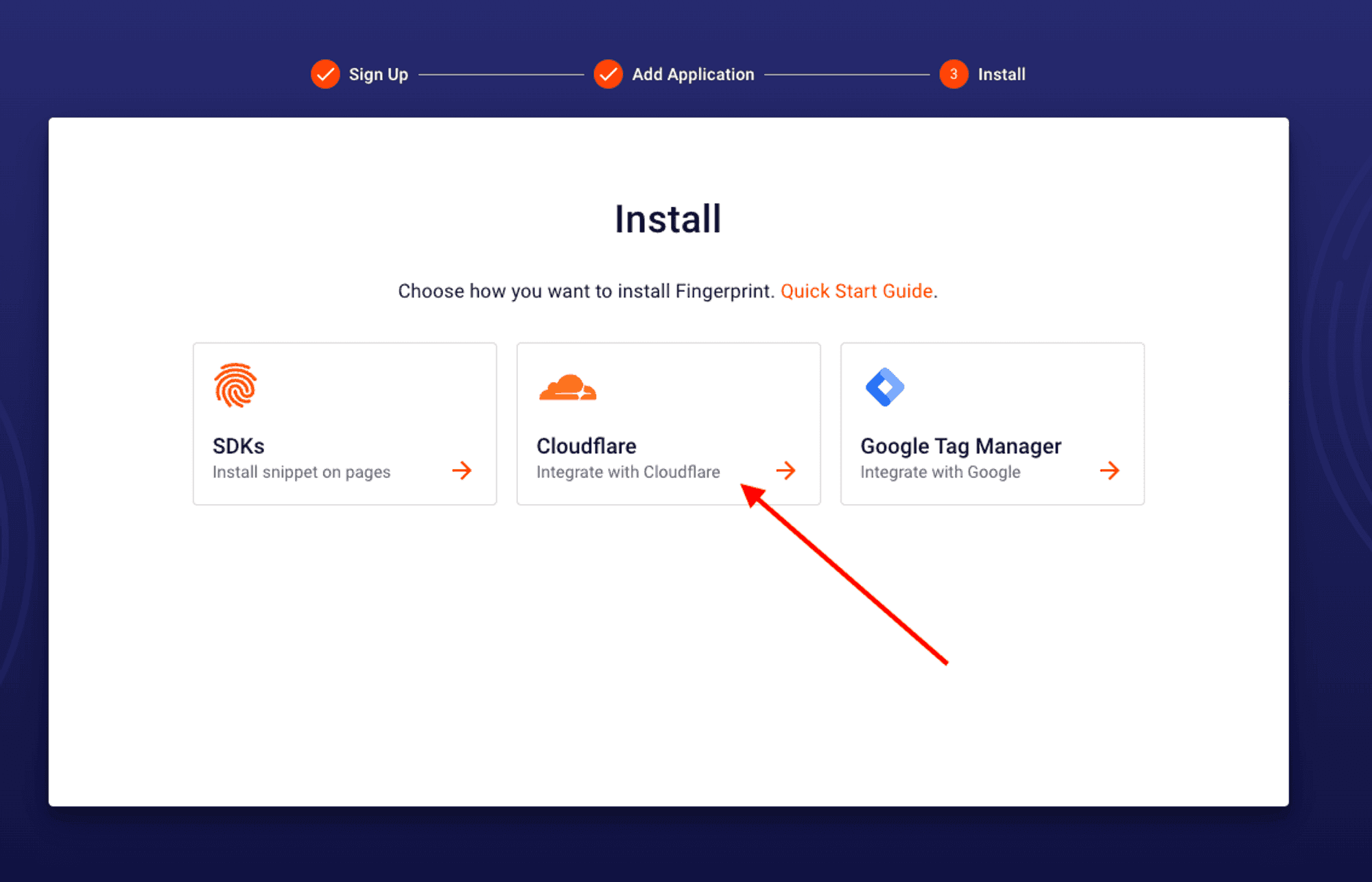Click the 'Install snippet on pages' text
Image resolution: width=1372 pixels, height=882 pixels.
click(301, 473)
